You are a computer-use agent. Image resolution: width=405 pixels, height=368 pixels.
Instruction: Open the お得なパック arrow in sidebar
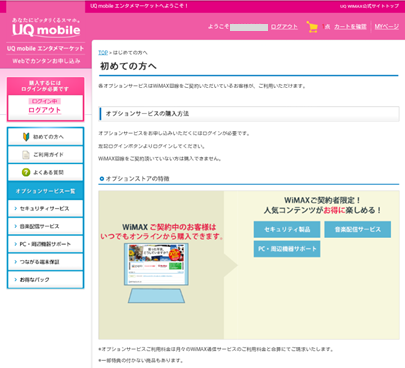tap(15, 279)
